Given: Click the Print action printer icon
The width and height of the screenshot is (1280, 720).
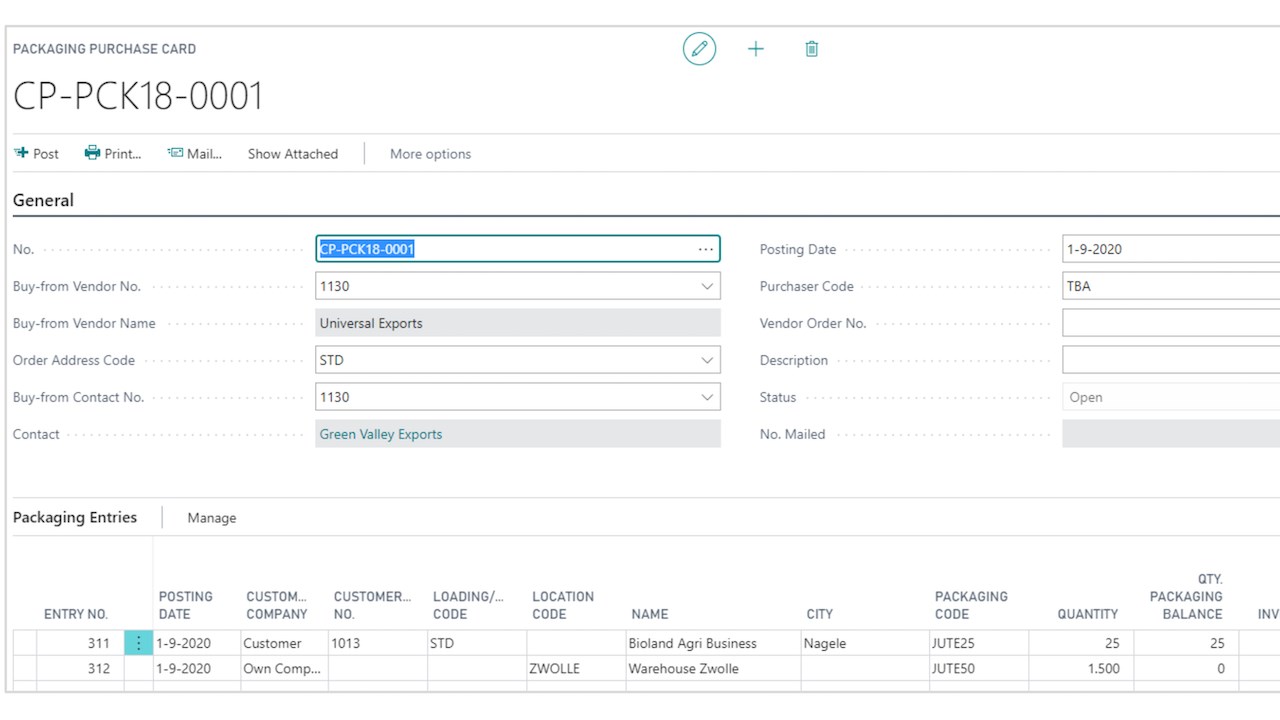Looking at the screenshot, I should [92, 153].
